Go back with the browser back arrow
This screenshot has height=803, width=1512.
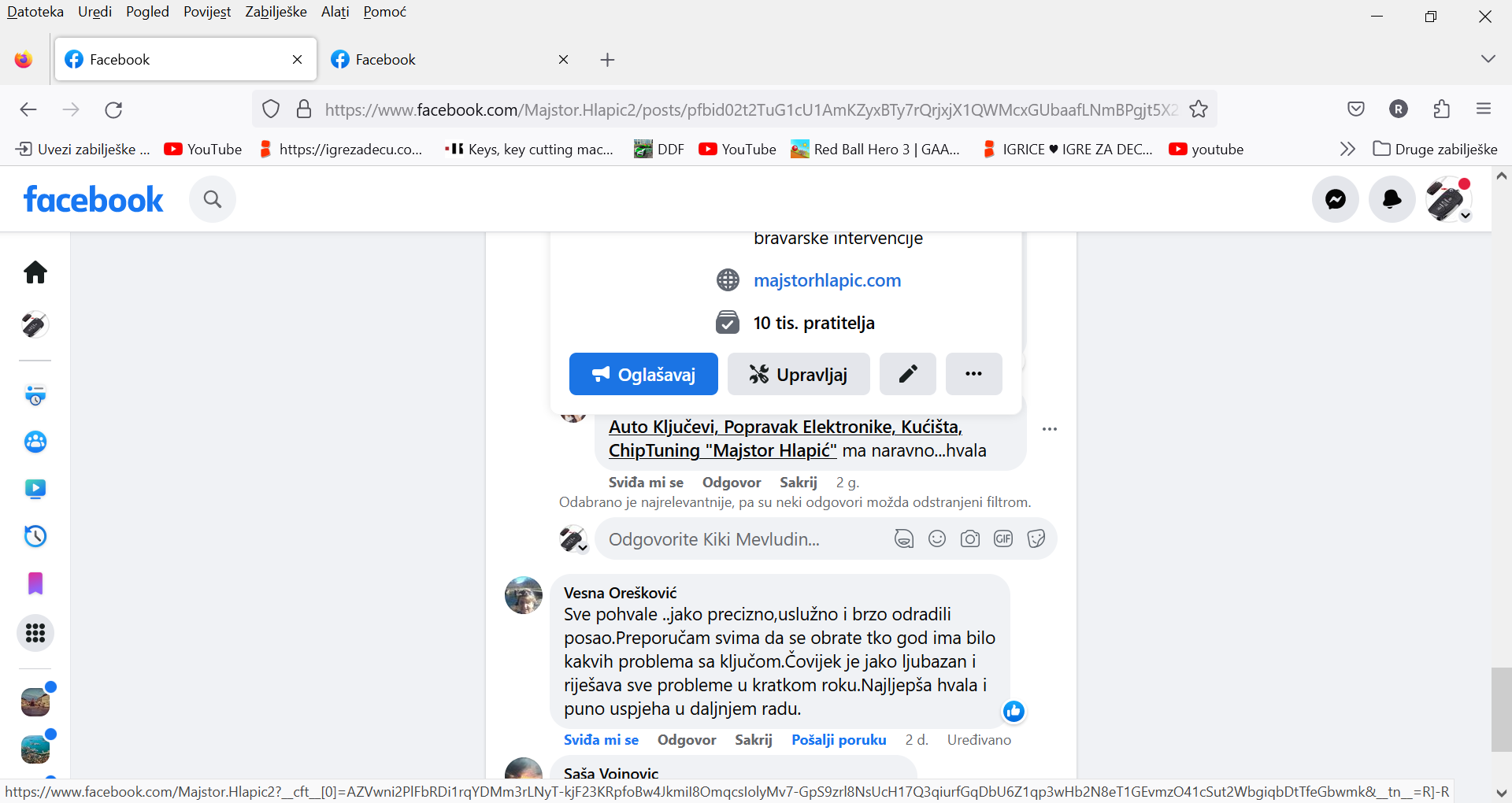28,109
